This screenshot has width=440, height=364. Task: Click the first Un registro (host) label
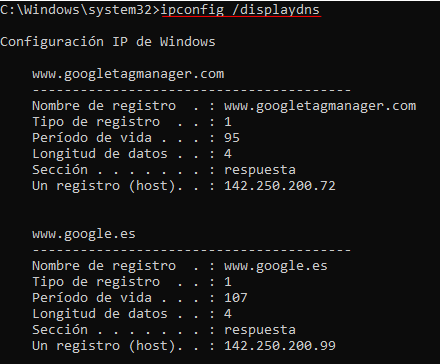[x=104, y=186]
